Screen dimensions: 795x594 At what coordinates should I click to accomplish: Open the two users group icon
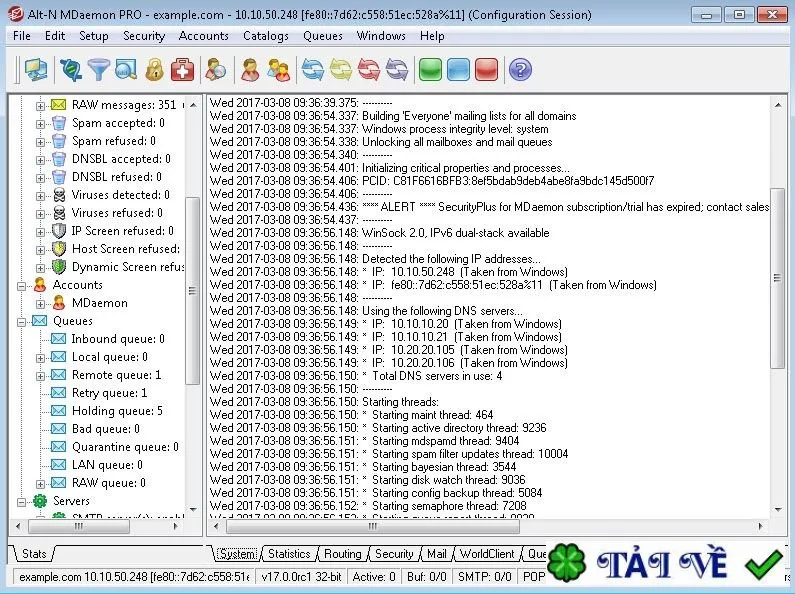(x=278, y=70)
